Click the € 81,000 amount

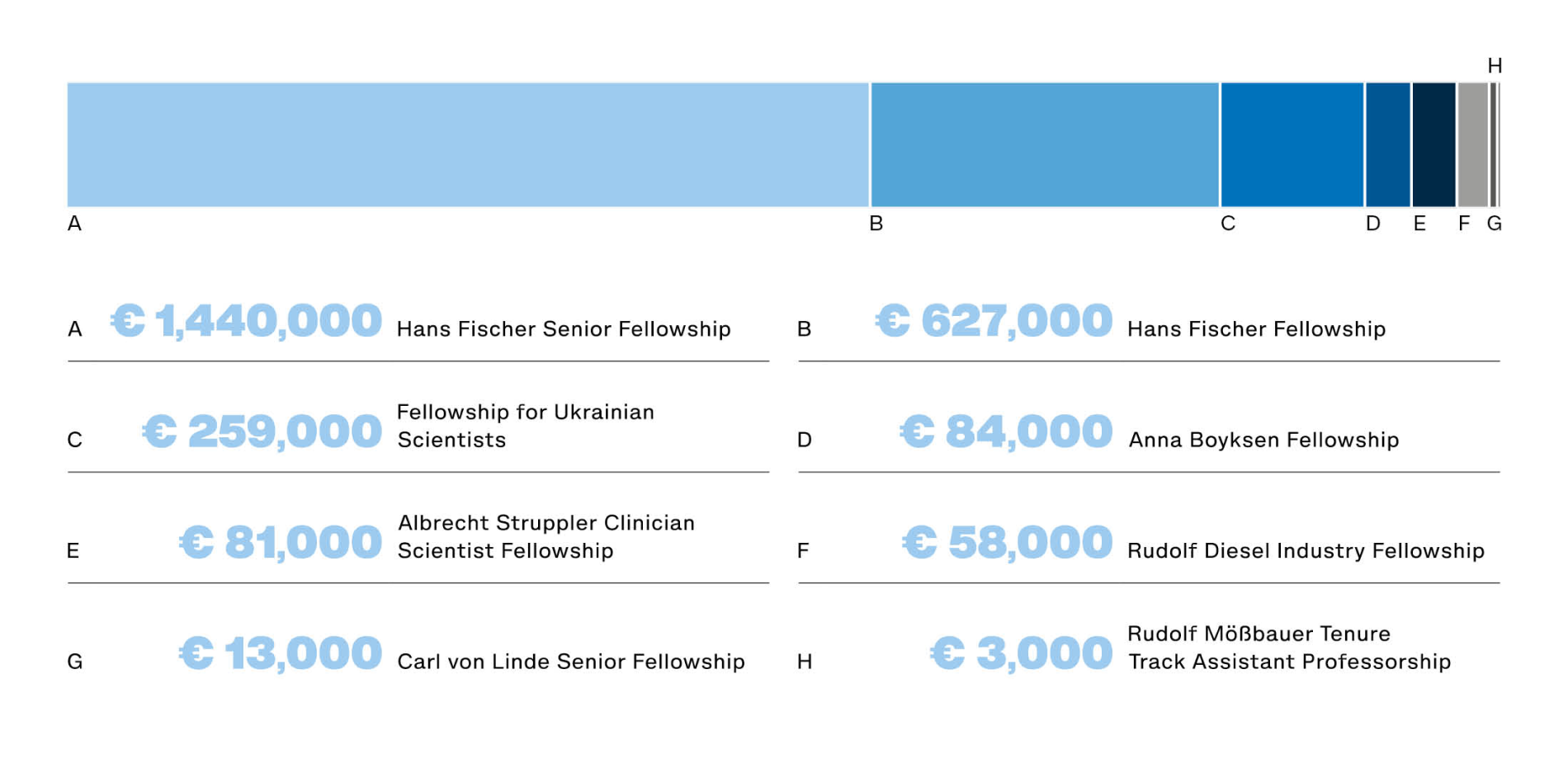click(x=281, y=543)
